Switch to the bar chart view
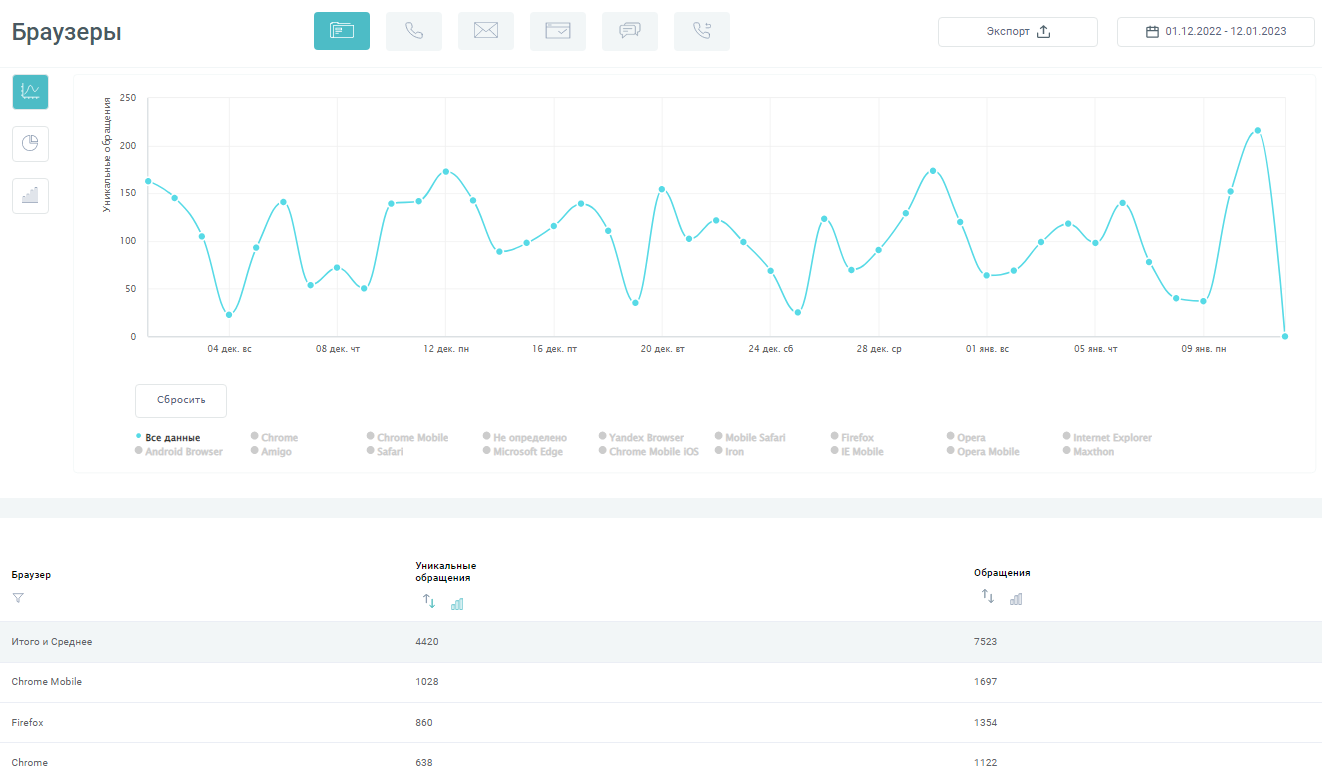The height and width of the screenshot is (777, 1322). 30,196
